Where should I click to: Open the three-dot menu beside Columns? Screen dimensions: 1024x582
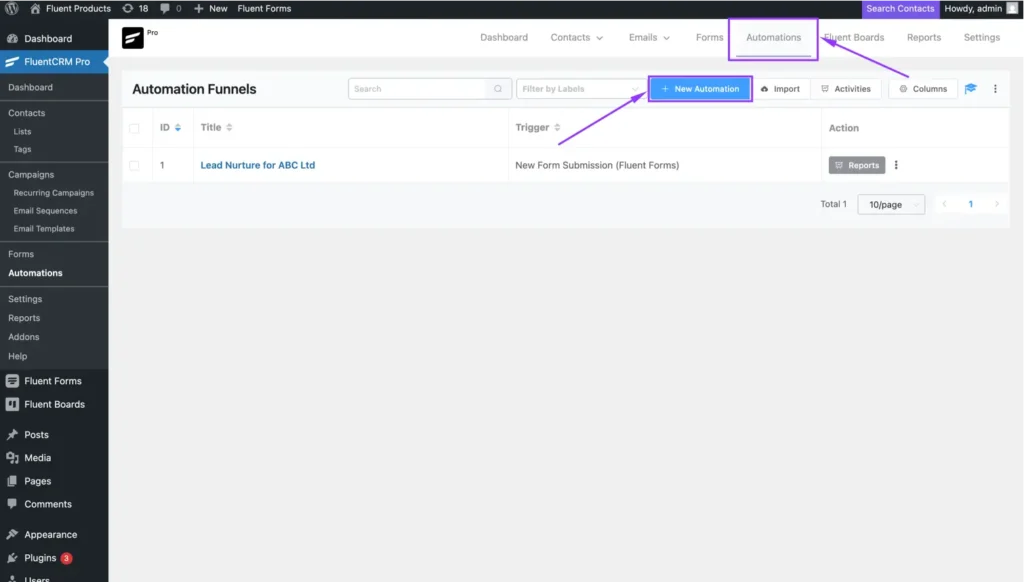pos(995,89)
